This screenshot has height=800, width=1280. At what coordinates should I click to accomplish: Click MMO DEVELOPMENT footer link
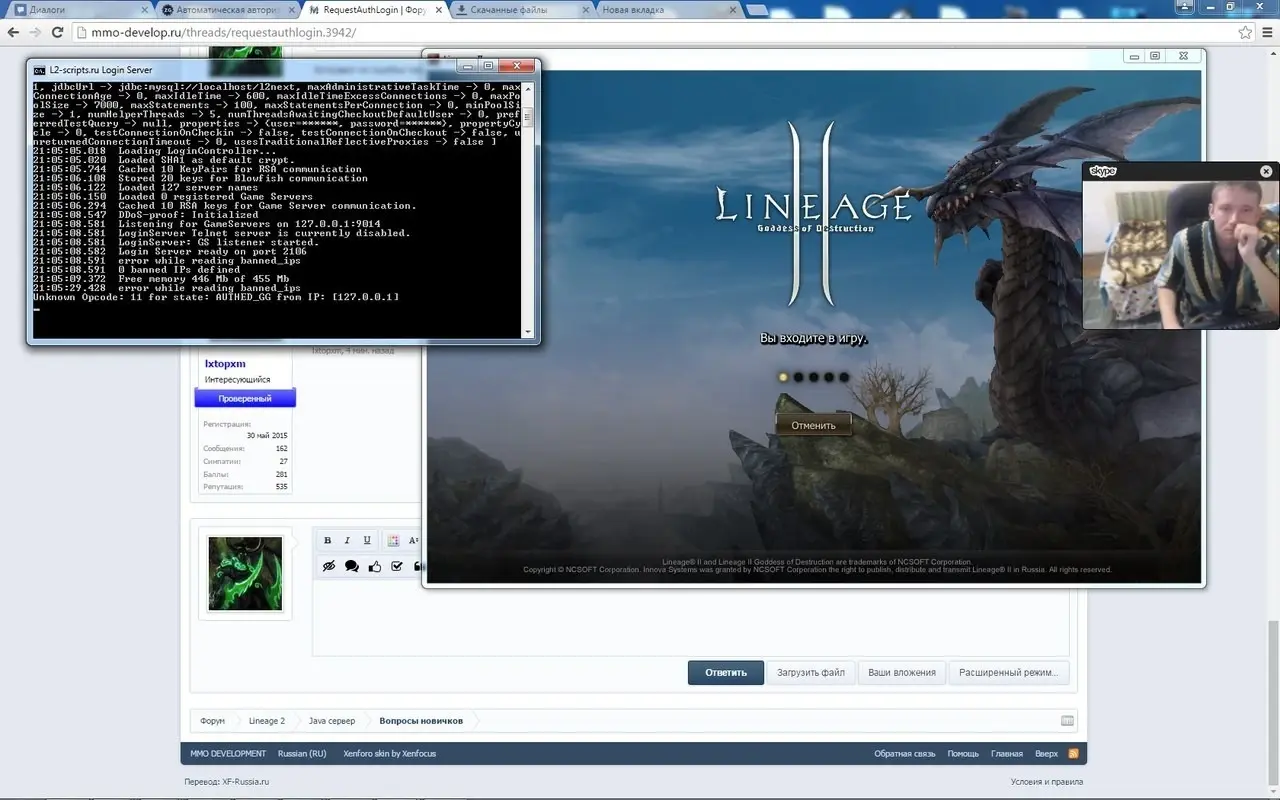coord(228,753)
